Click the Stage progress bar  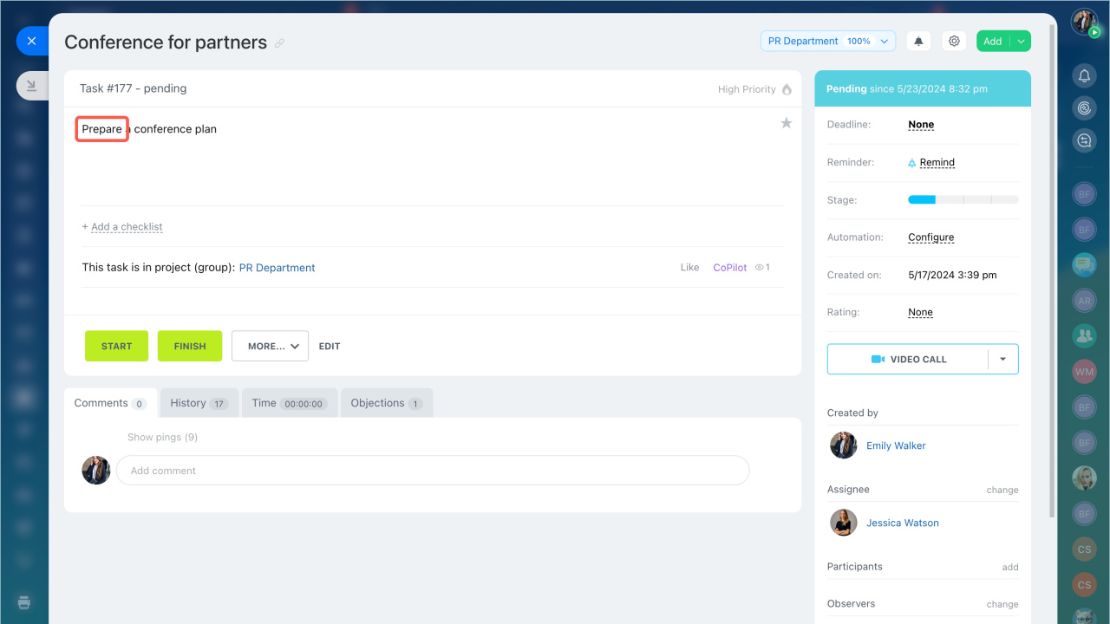[963, 200]
